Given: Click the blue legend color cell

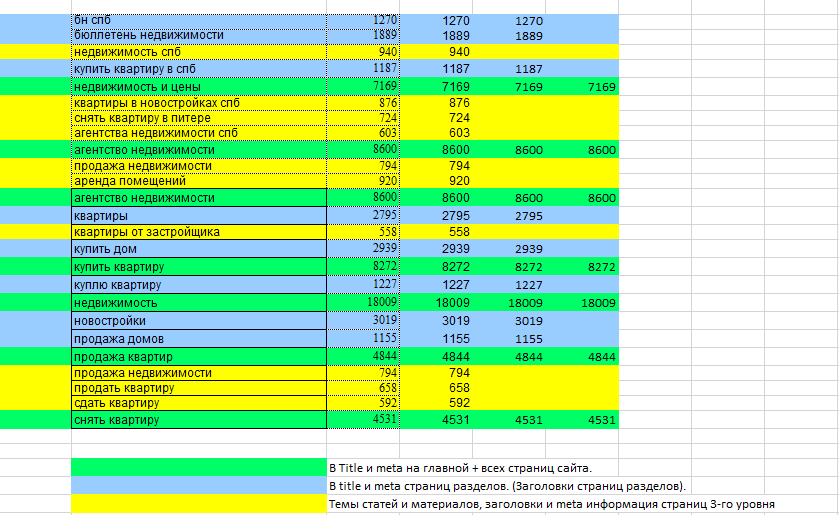Looking at the screenshot, I should (x=199, y=486).
